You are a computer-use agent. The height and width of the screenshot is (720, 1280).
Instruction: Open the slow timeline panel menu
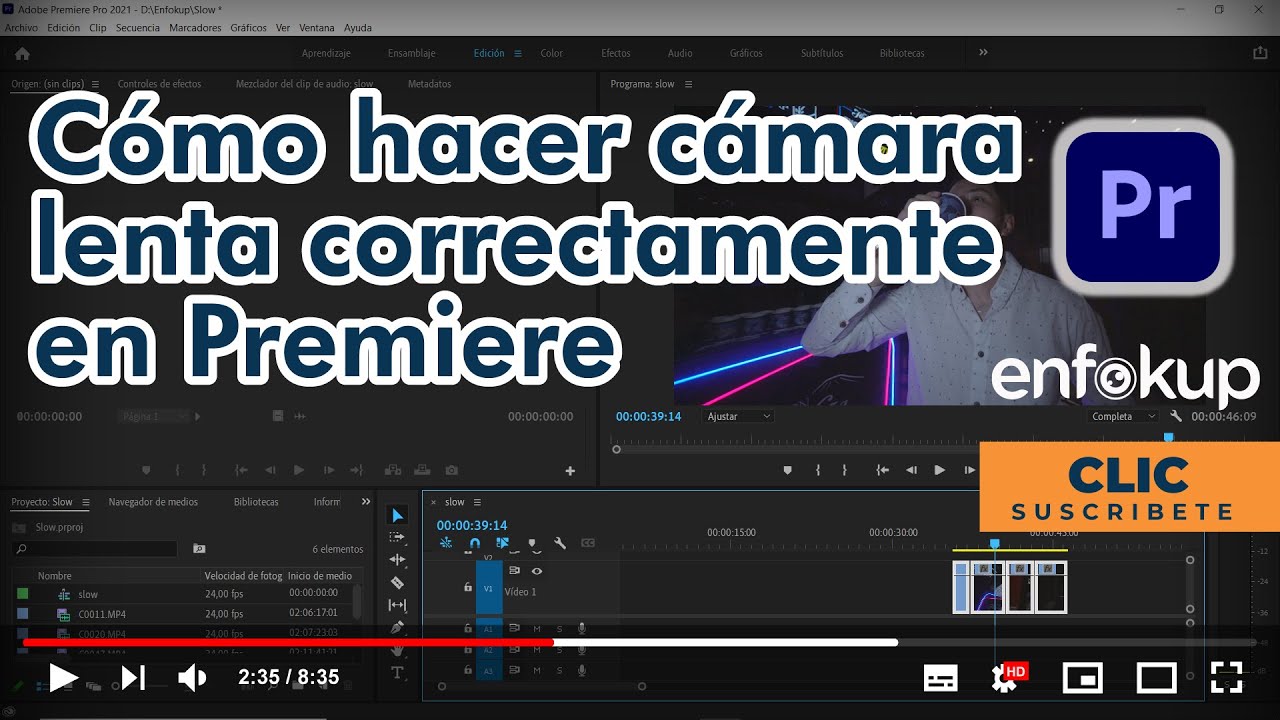point(477,502)
